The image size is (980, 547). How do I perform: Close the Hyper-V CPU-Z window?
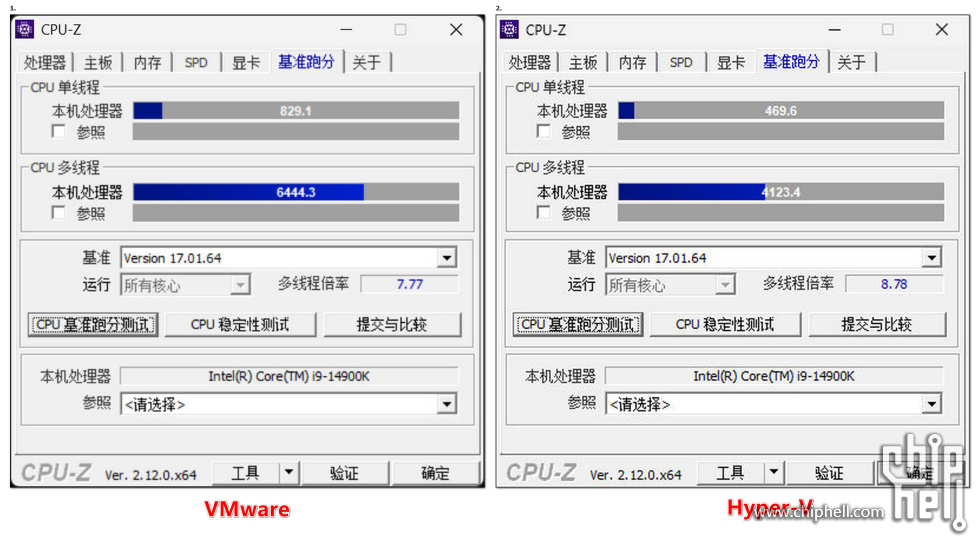942,29
